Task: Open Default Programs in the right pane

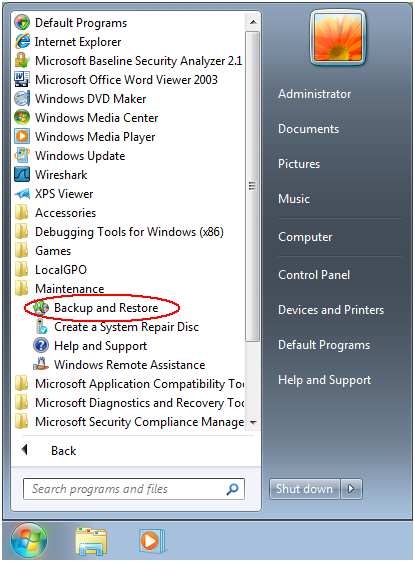Action: [324, 345]
